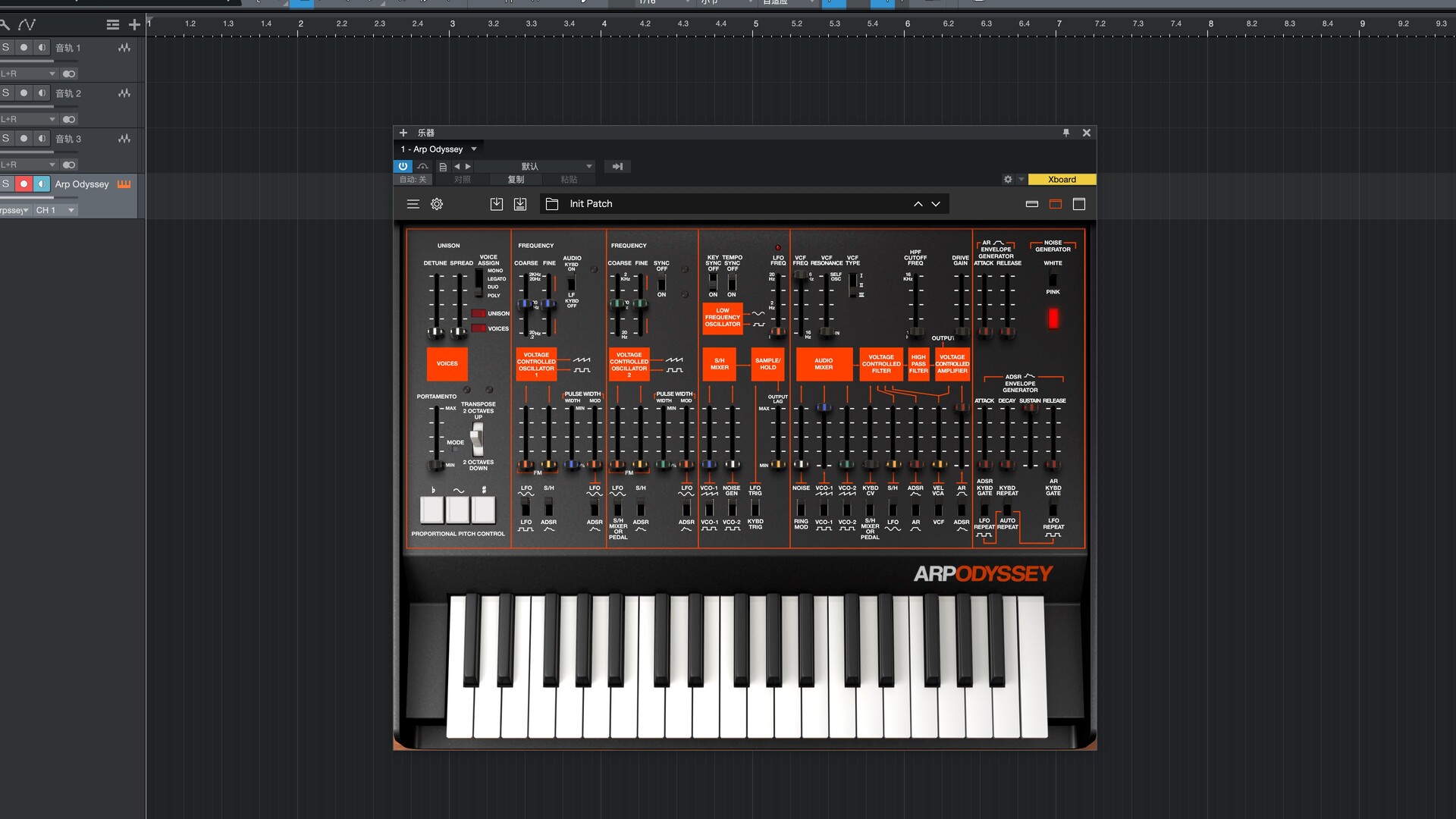Click the orange VOICES button
This screenshot has width=1456, height=819.
447,364
